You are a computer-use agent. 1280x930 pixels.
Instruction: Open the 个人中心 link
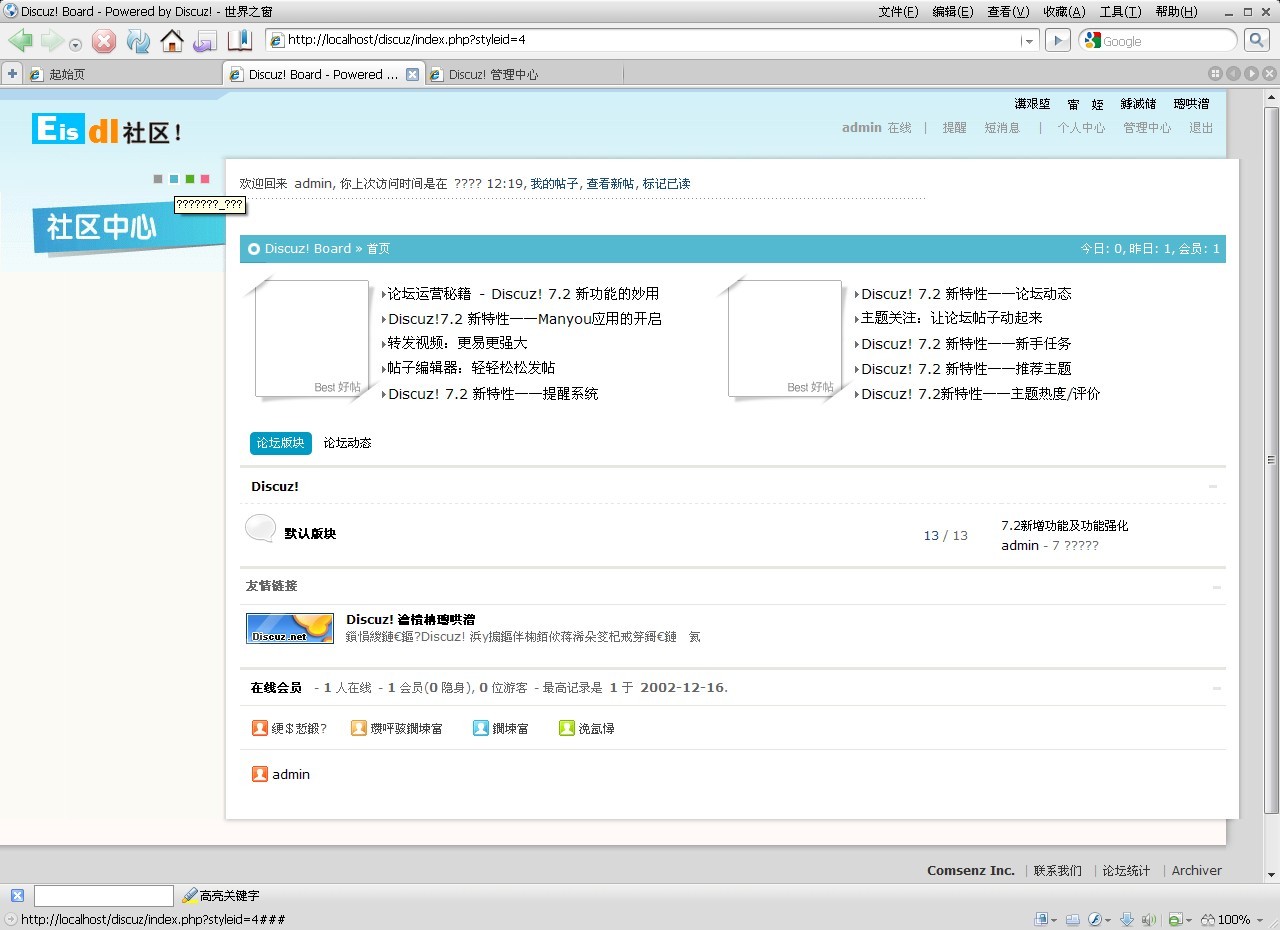tap(1081, 128)
